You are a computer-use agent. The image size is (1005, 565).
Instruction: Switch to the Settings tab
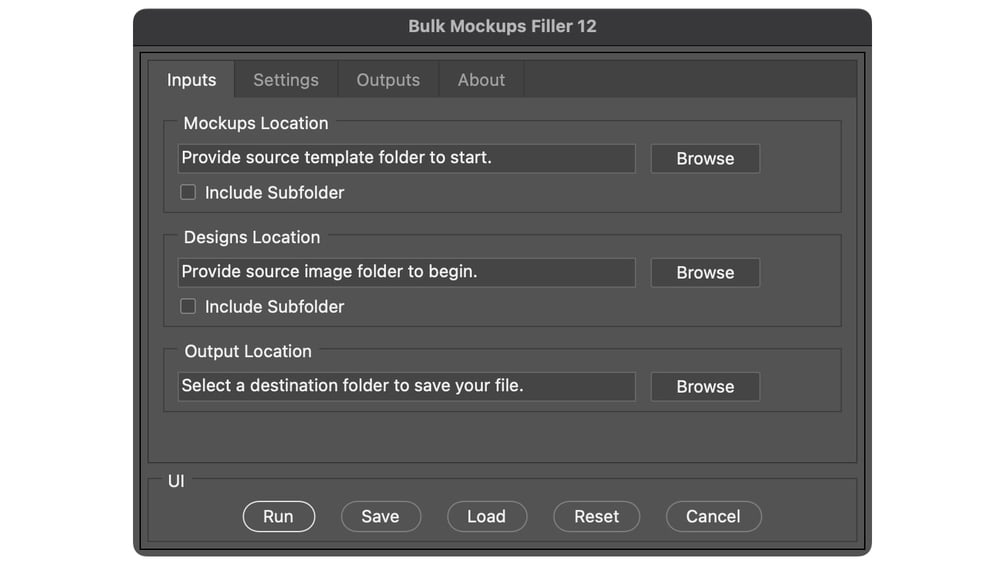[286, 80]
